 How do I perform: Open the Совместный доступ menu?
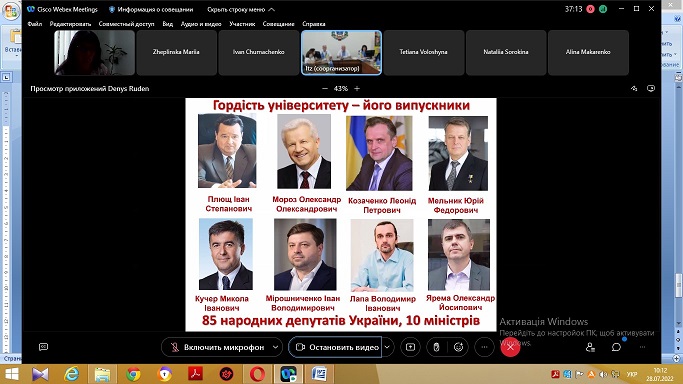pos(126,24)
